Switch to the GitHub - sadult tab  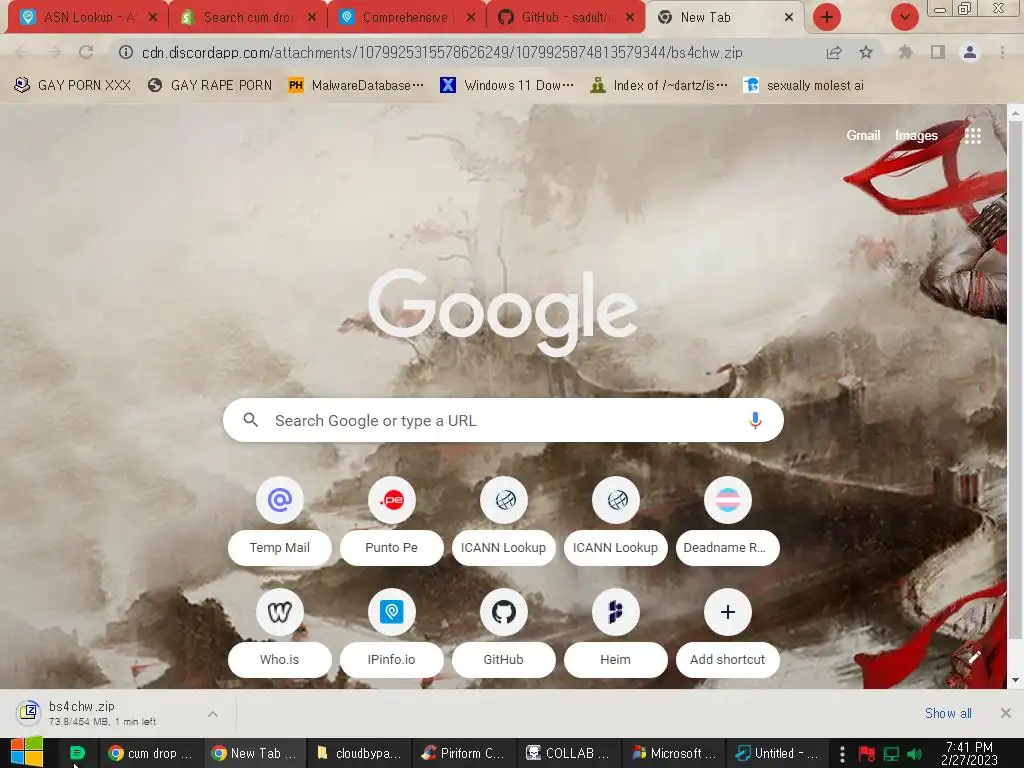(566, 18)
